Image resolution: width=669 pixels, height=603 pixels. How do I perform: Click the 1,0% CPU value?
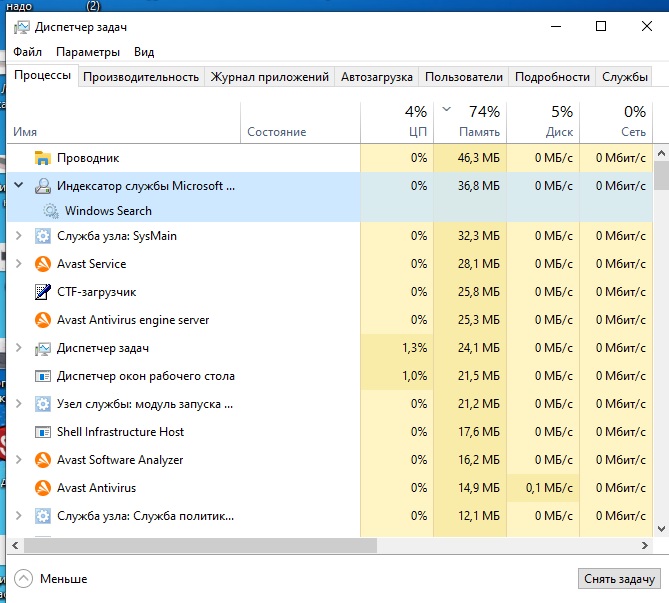click(x=414, y=376)
